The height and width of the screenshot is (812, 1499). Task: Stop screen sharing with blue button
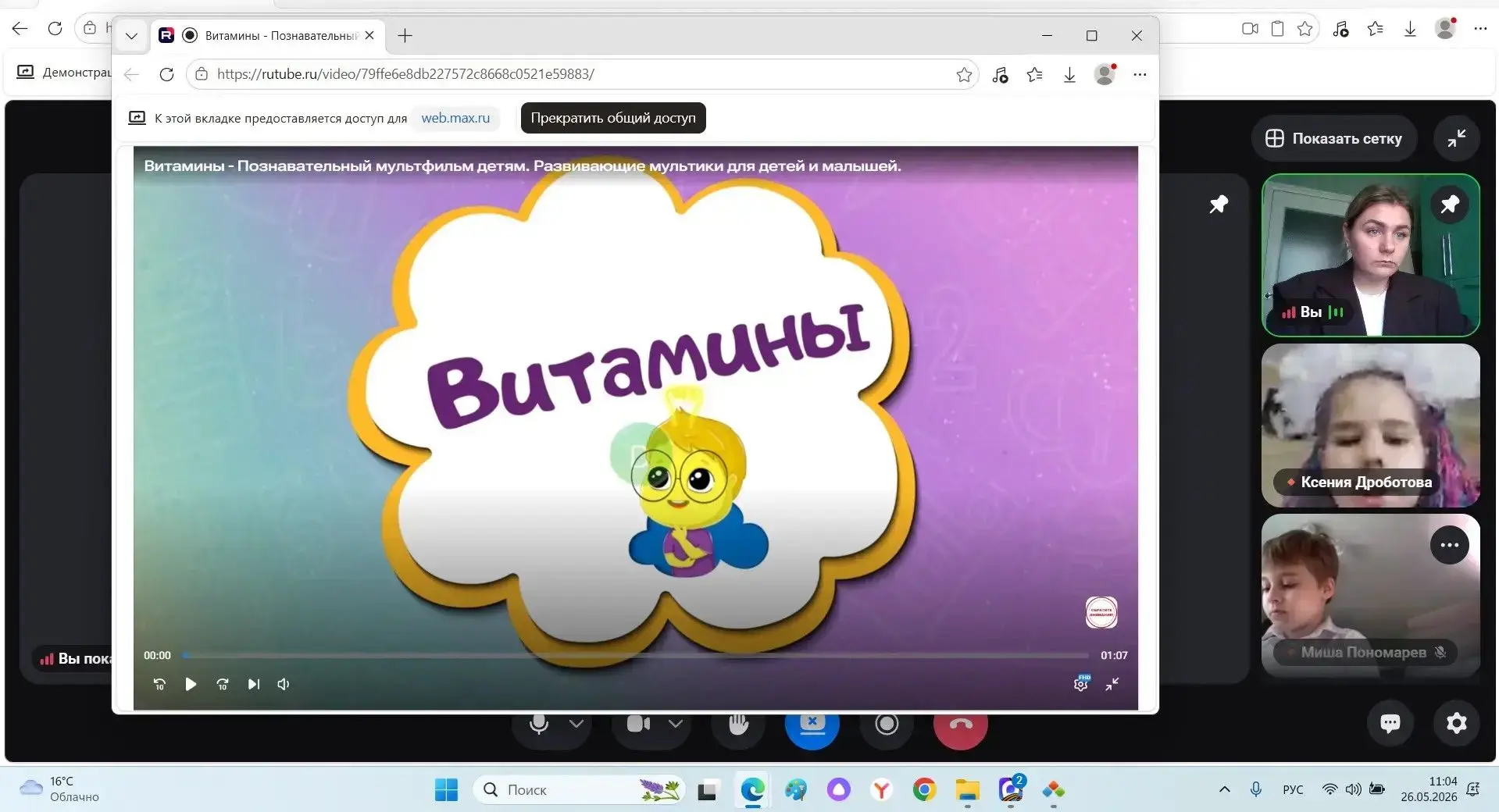812,725
